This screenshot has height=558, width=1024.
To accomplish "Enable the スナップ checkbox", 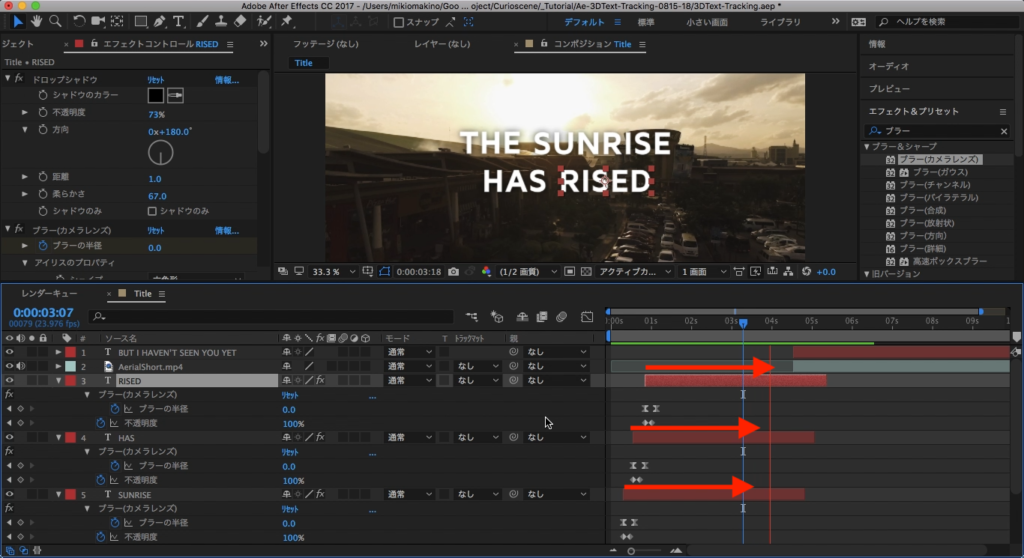I will [399, 22].
